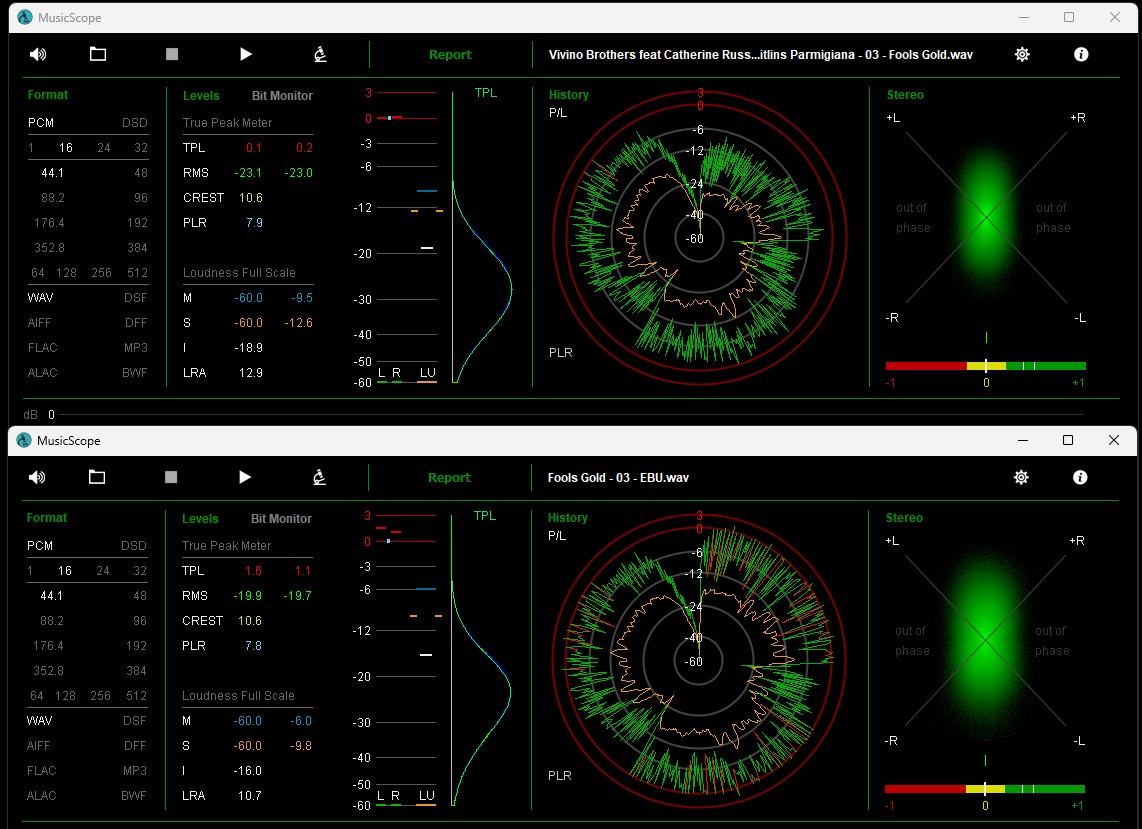Open settings gear in the bottom window

[x=1021, y=477]
